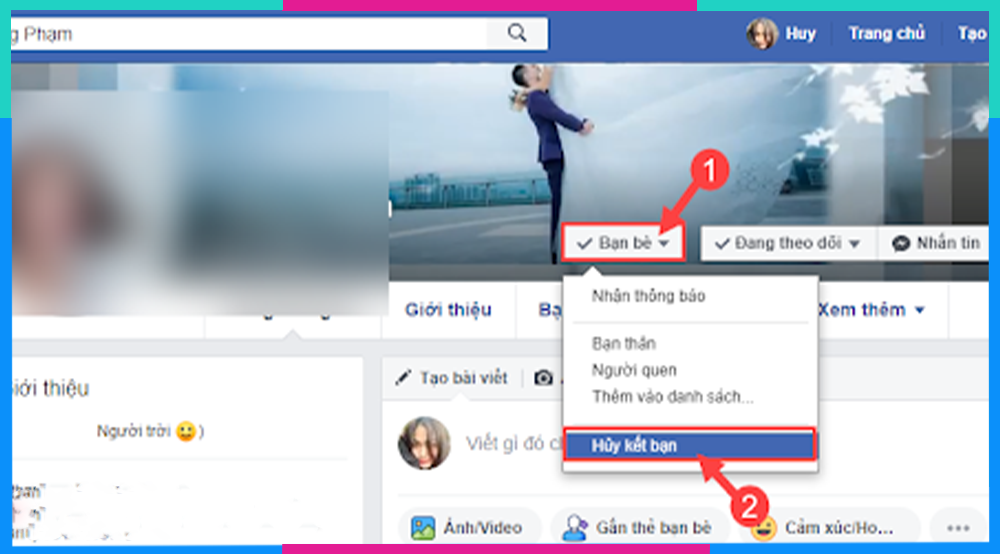Open Huy's profile avatar in top bar
1000x554 pixels.
pyautogui.click(x=762, y=33)
